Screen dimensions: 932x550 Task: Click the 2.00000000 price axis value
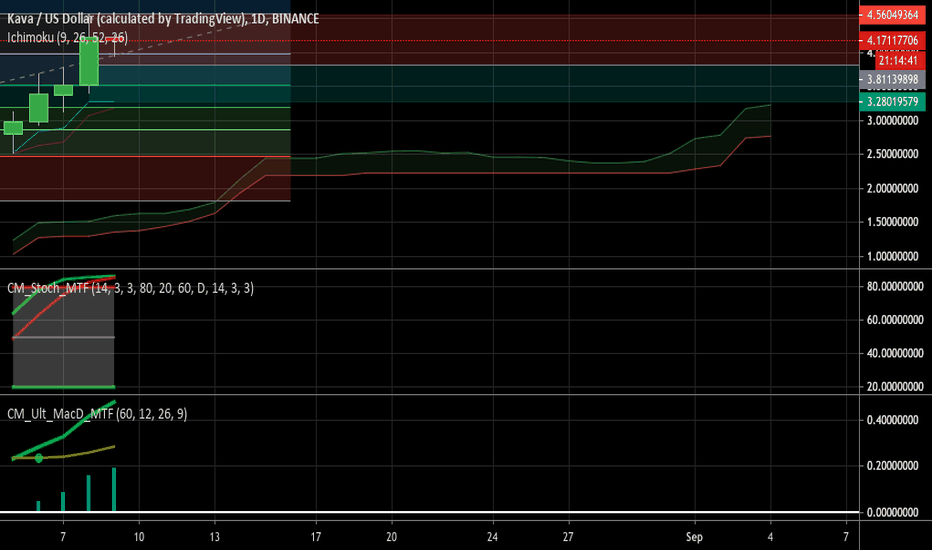coord(892,188)
